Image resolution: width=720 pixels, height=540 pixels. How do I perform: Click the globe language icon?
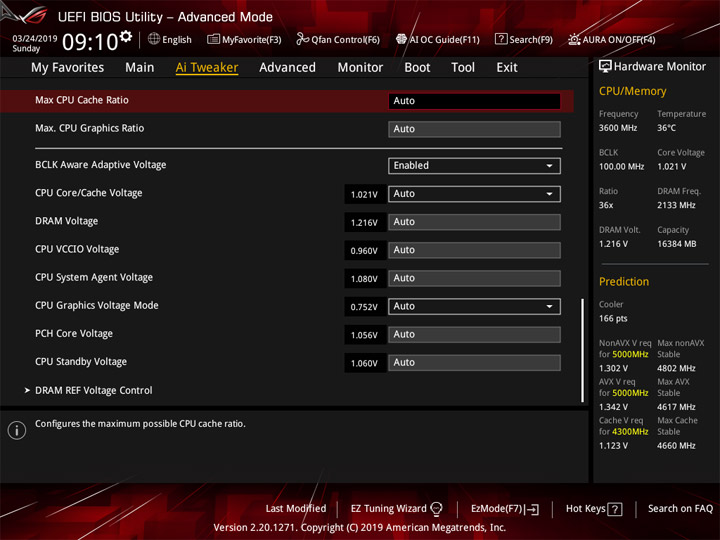pos(154,39)
